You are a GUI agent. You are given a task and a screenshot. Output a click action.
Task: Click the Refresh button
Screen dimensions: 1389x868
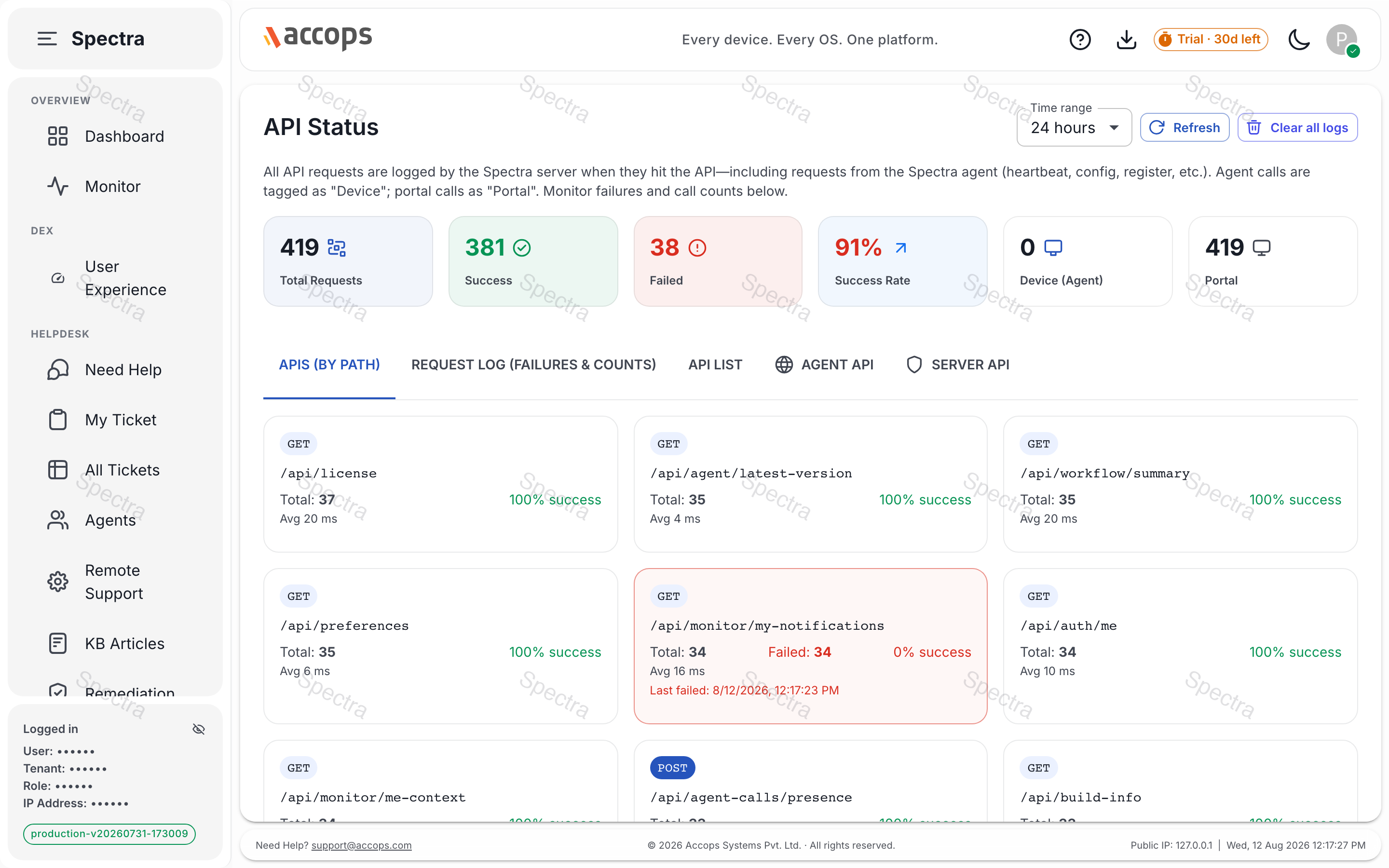click(1184, 127)
